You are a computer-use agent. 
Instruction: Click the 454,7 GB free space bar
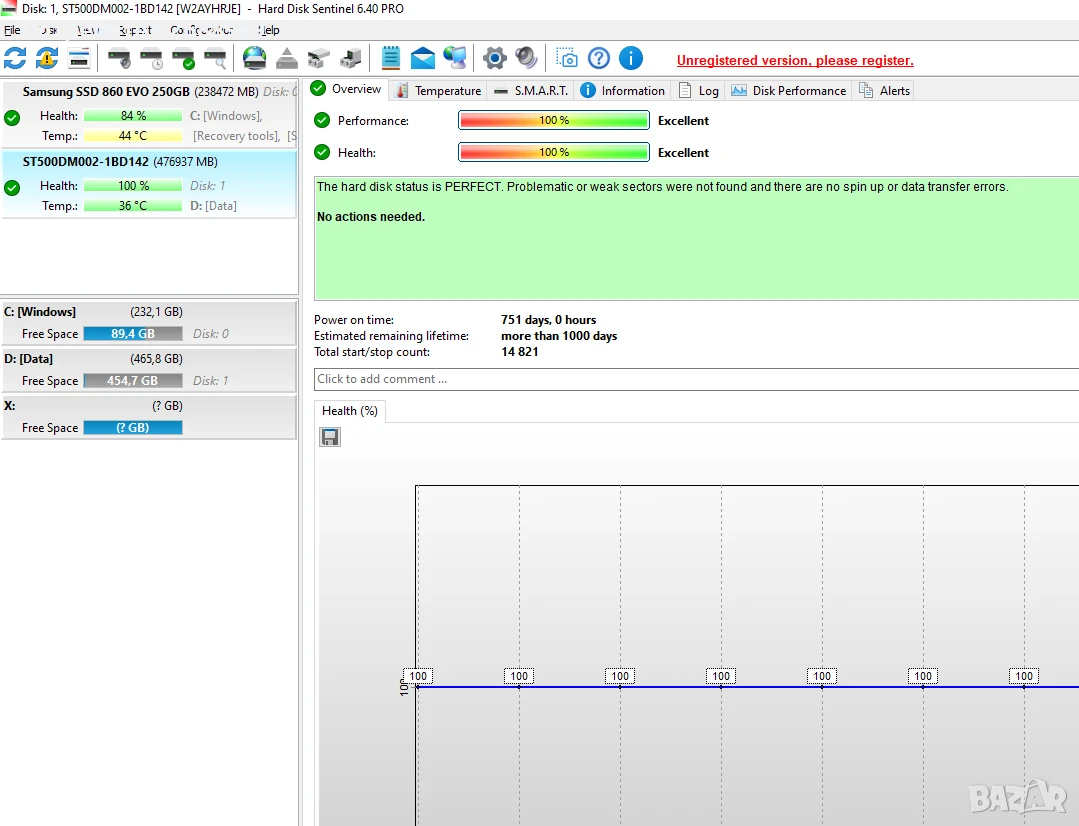[133, 381]
